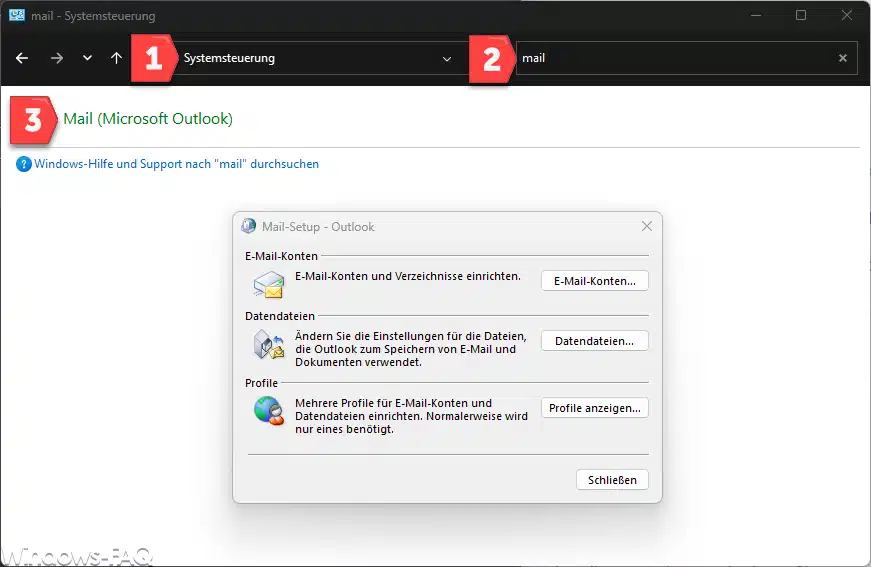
Task: Close the Systemsteuerung window
Action: point(846,15)
